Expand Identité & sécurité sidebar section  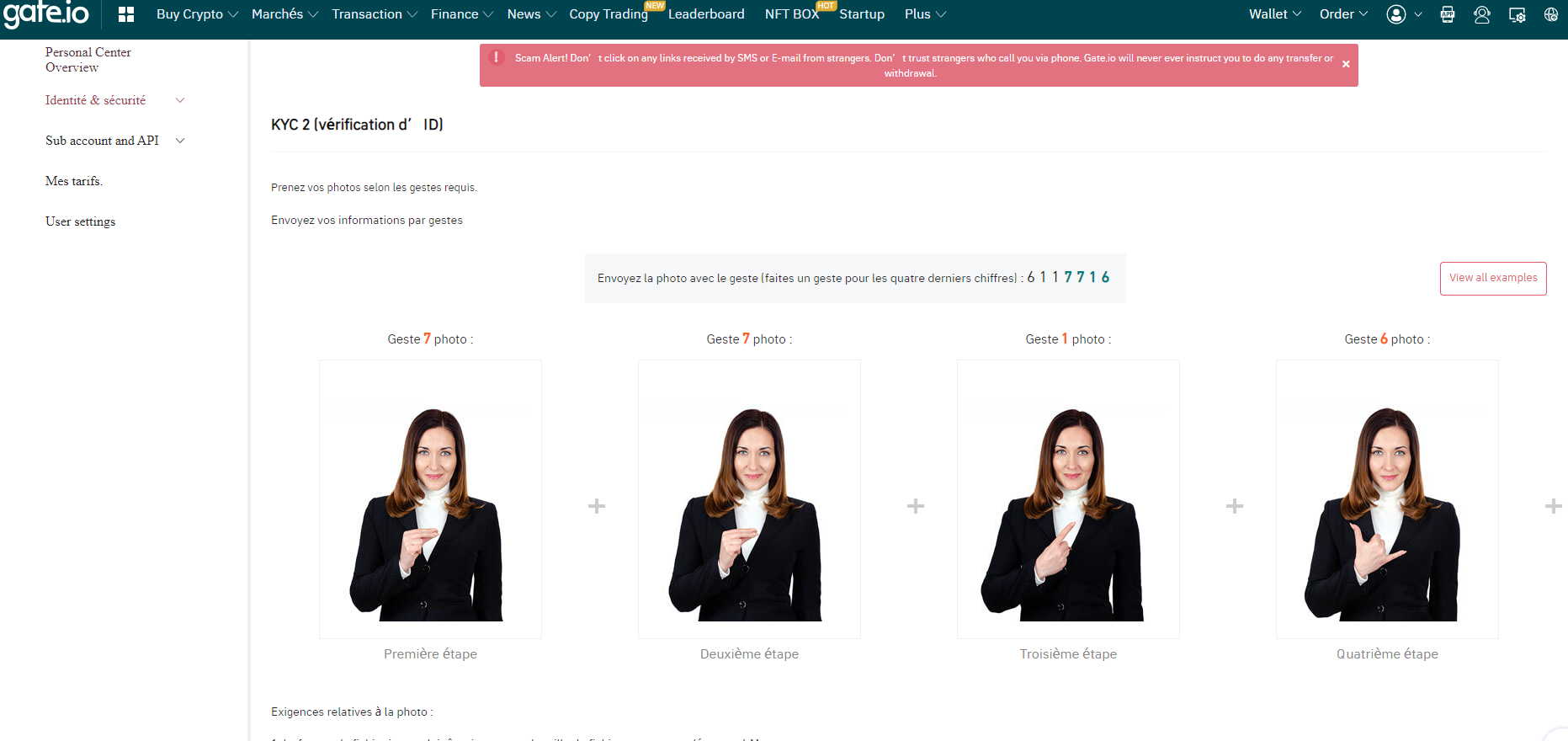pos(114,100)
